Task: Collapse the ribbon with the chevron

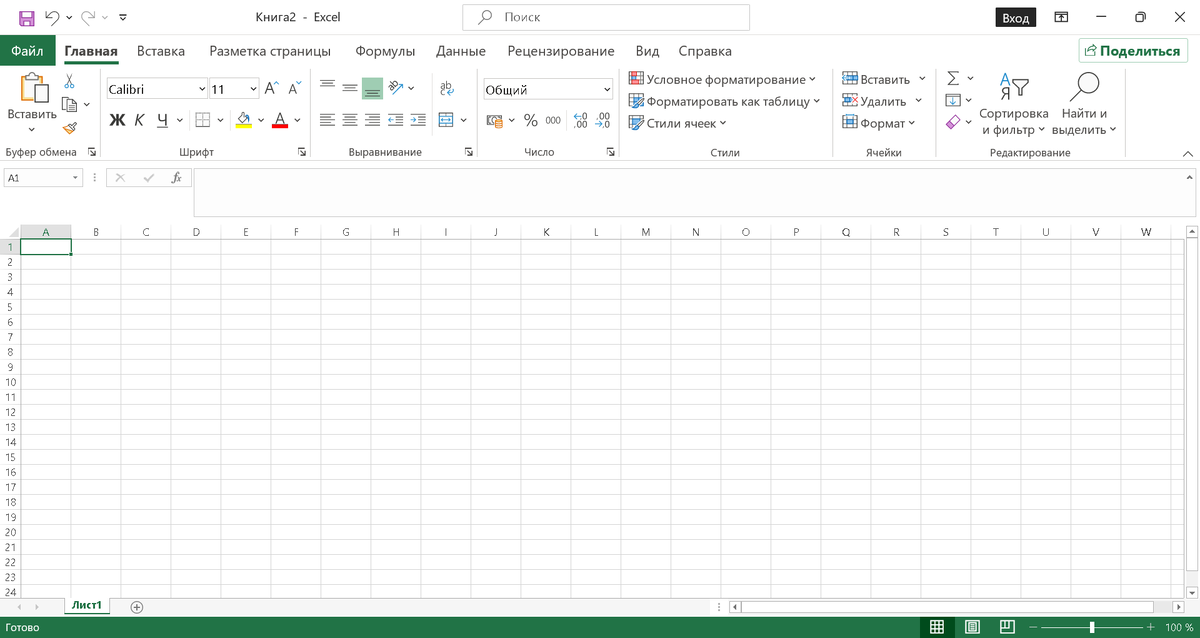Action: click(x=1188, y=153)
